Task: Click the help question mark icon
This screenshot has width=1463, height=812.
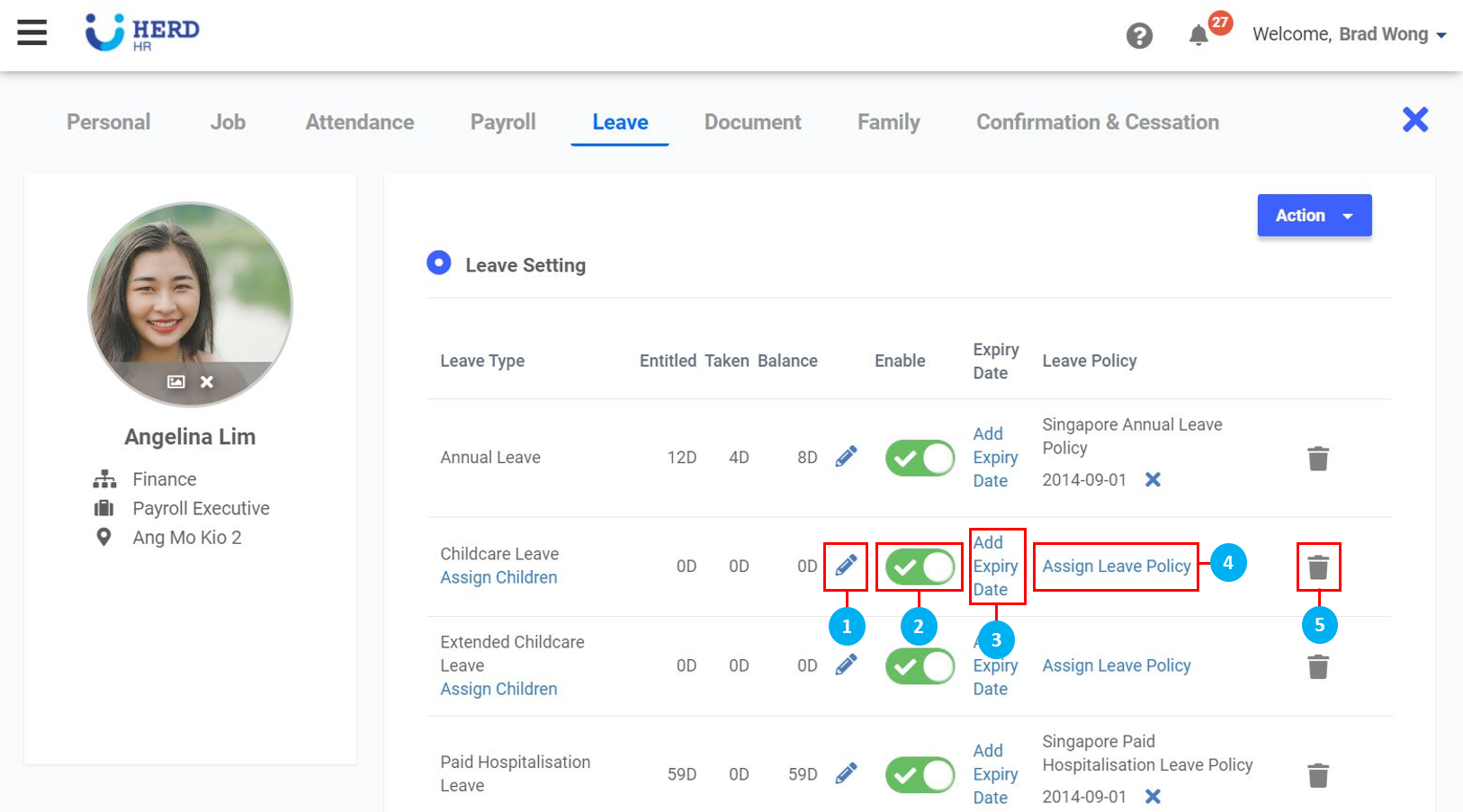Action: pyautogui.click(x=1139, y=36)
